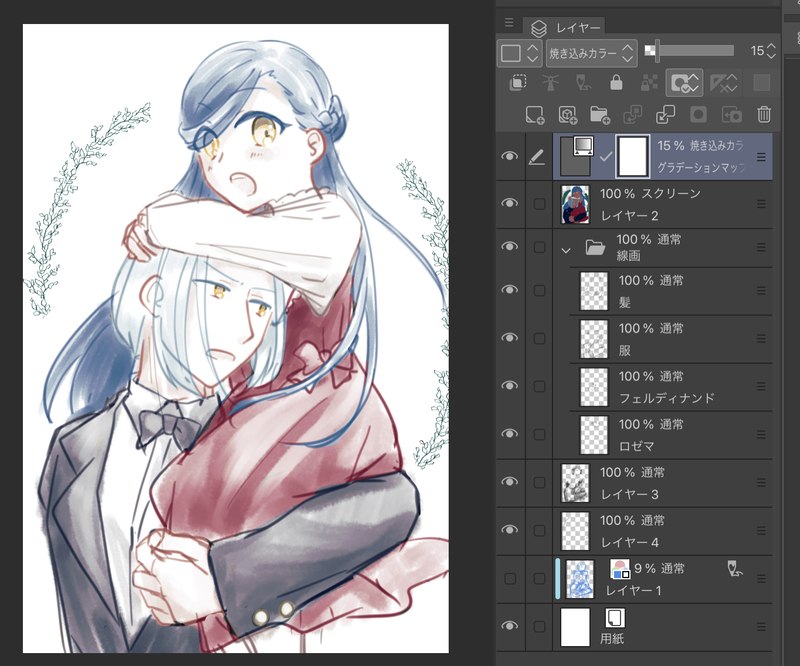The image size is (800, 666).
Task: Hide the グラデーションマップ layer
Action: click(510, 156)
